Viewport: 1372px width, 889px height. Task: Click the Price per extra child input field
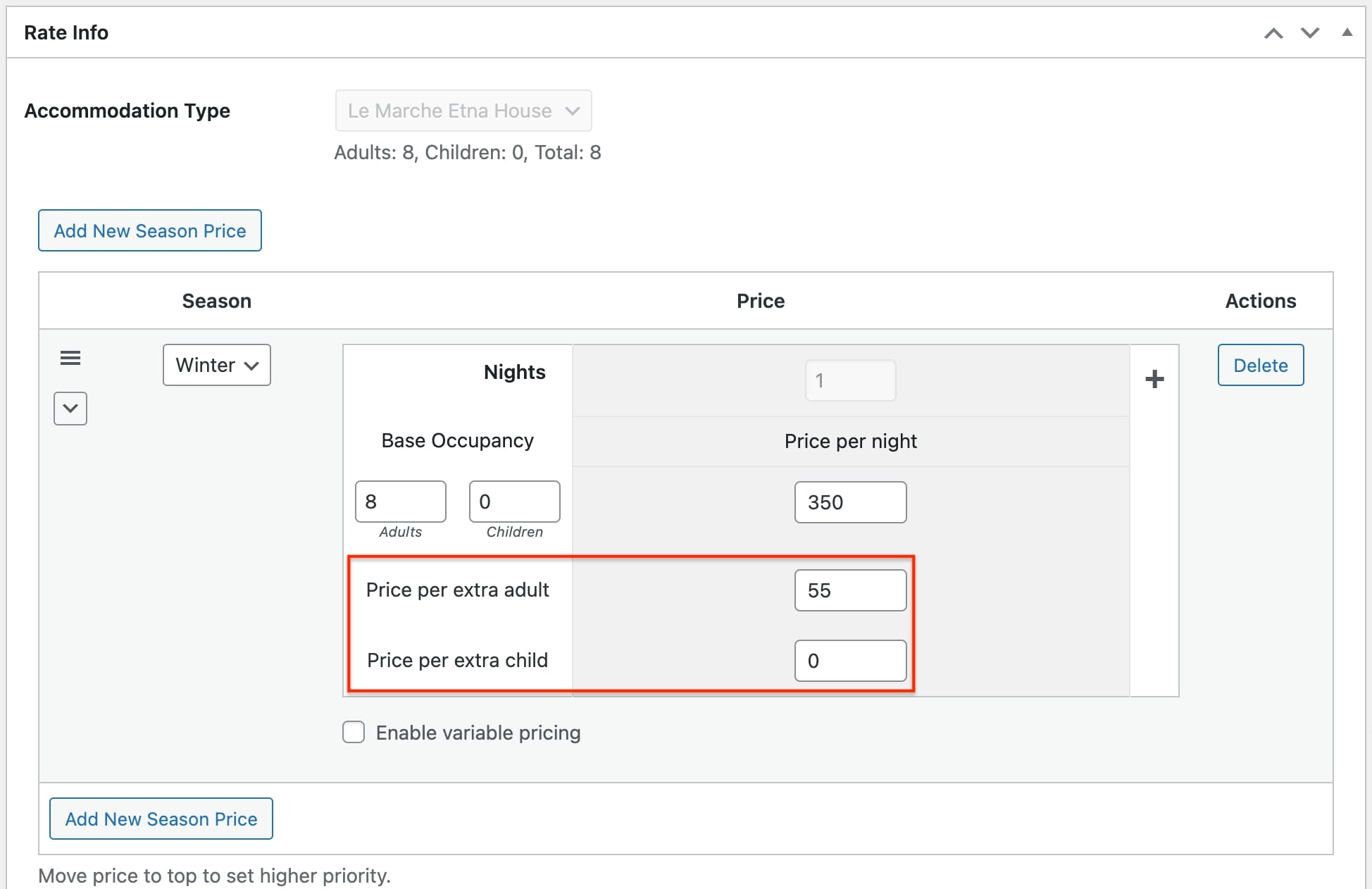(x=849, y=660)
